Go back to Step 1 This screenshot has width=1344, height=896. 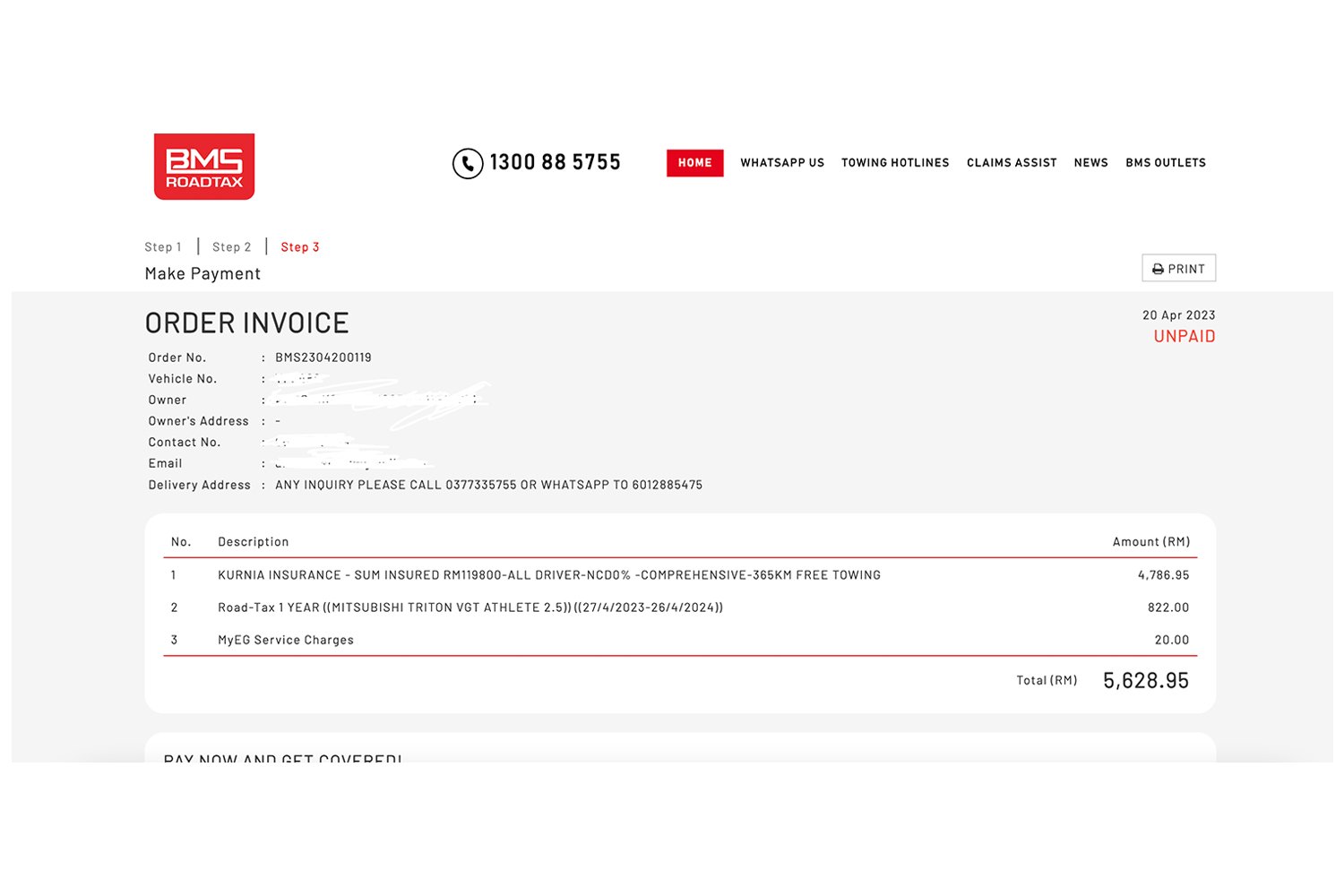pyautogui.click(x=163, y=247)
